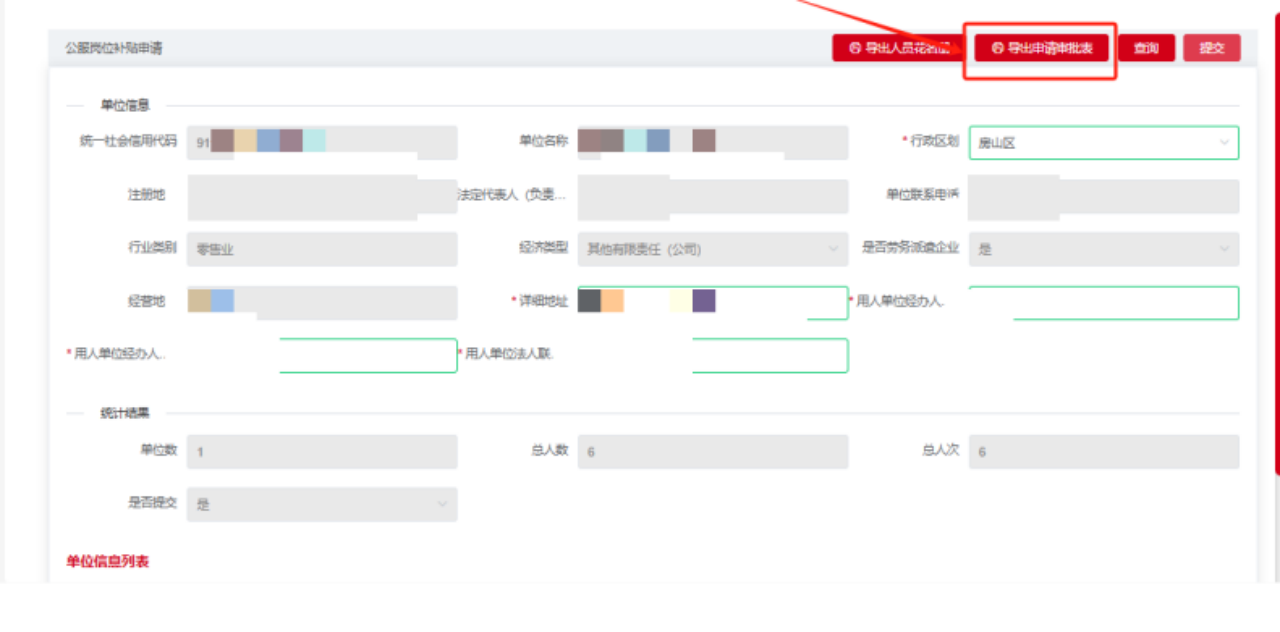
Task: Expand the 经济类型 dropdown
Action: (712, 249)
